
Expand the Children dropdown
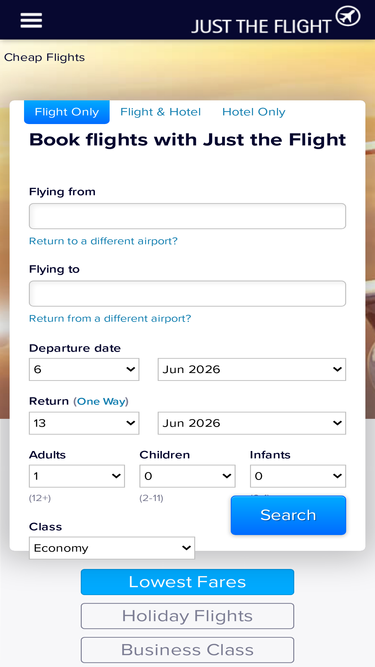click(188, 476)
